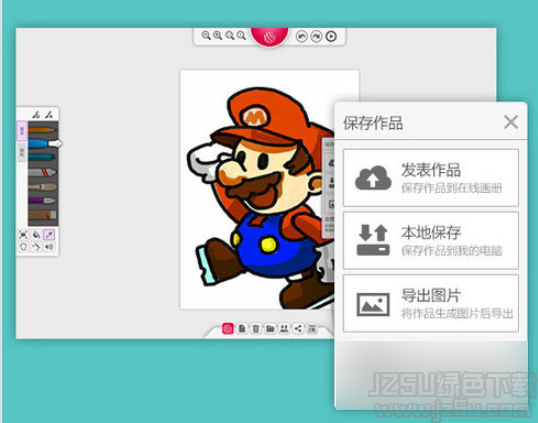Click the Mario drawing canvas
The height and width of the screenshot is (423, 538).
tap(257, 190)
